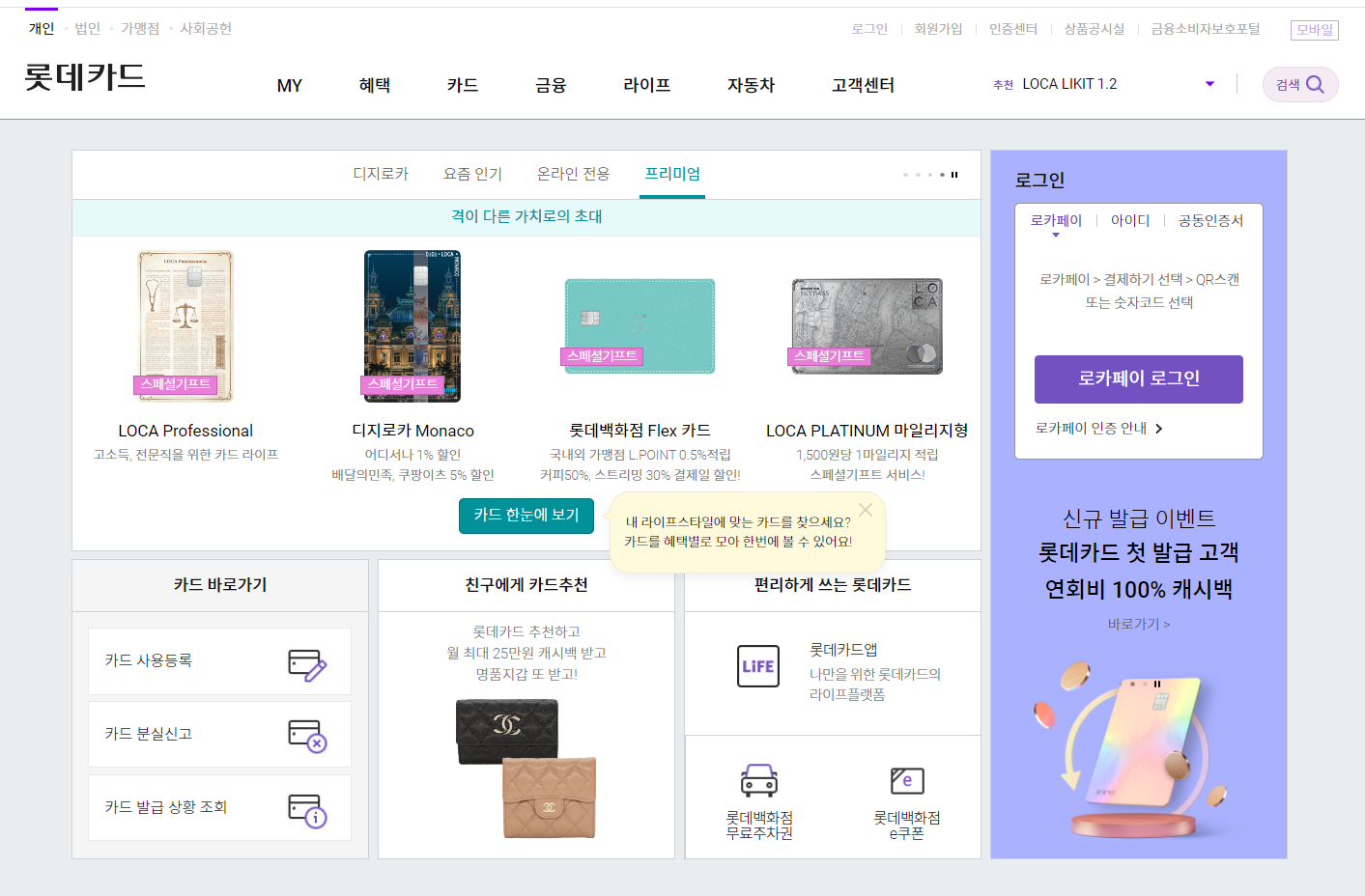This screenshot has height=896, width=1365.
Task: Click the 디지로카 Monaco card thumbnail
Action: (x=412, y=326)
